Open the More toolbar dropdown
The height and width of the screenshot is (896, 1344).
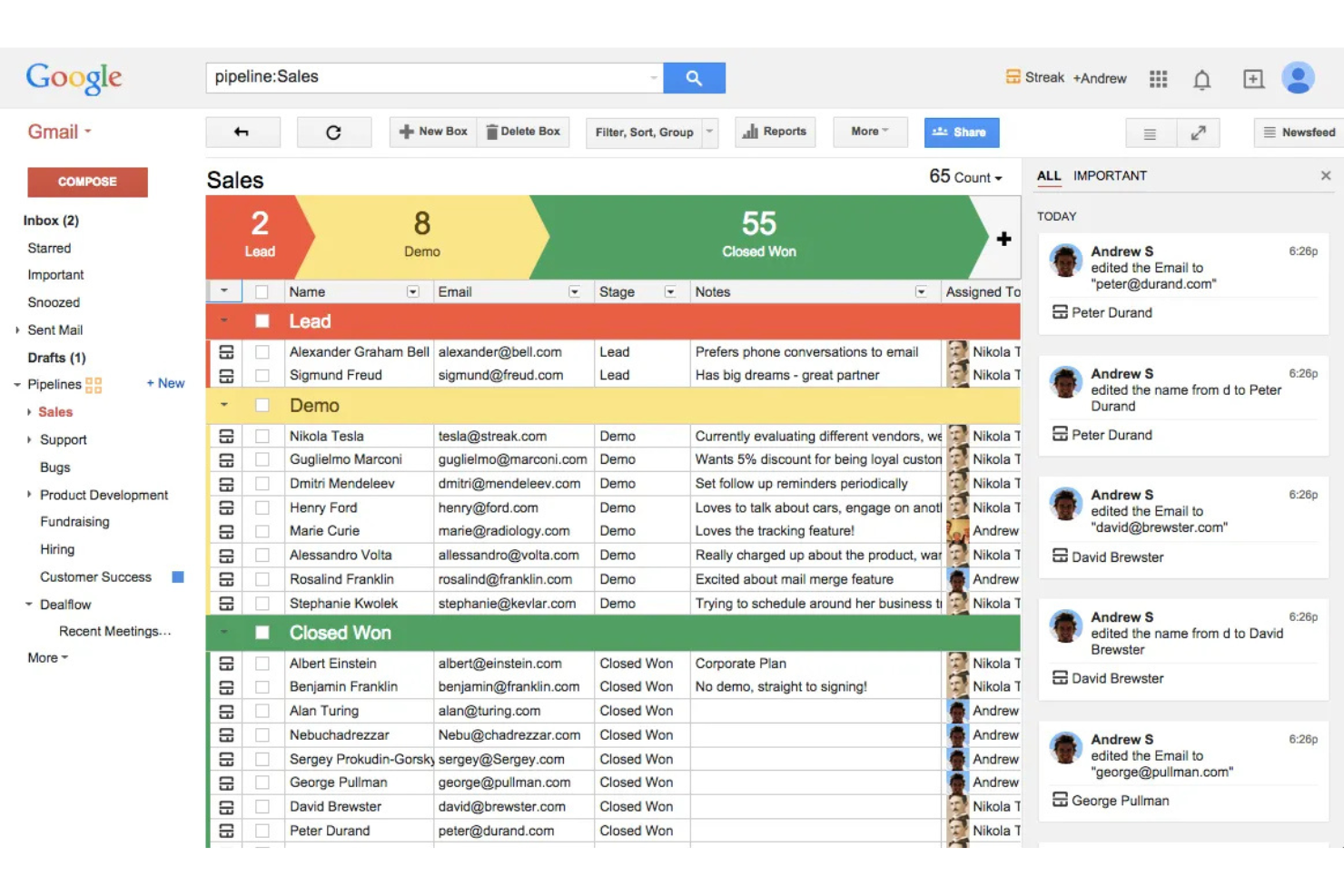(869, 133)
